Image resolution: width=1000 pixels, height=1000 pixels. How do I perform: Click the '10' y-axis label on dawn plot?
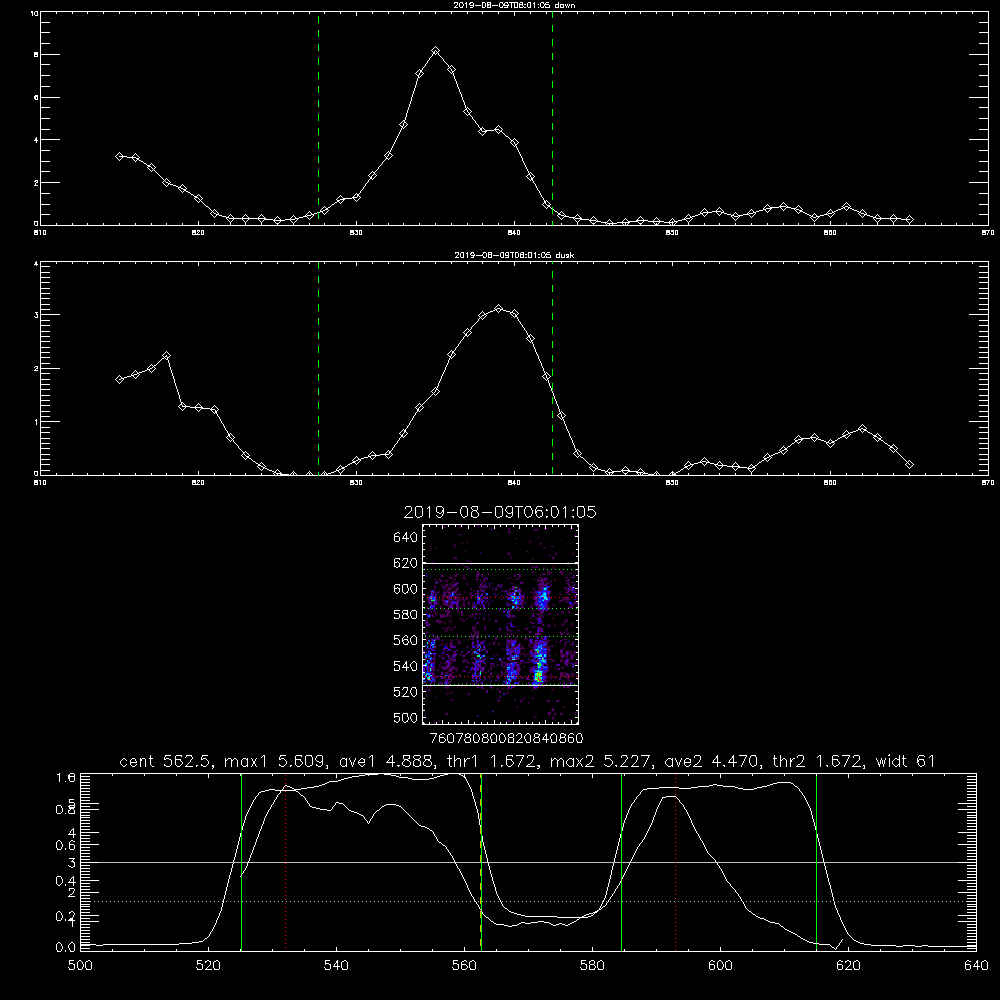tap(34, 13)
